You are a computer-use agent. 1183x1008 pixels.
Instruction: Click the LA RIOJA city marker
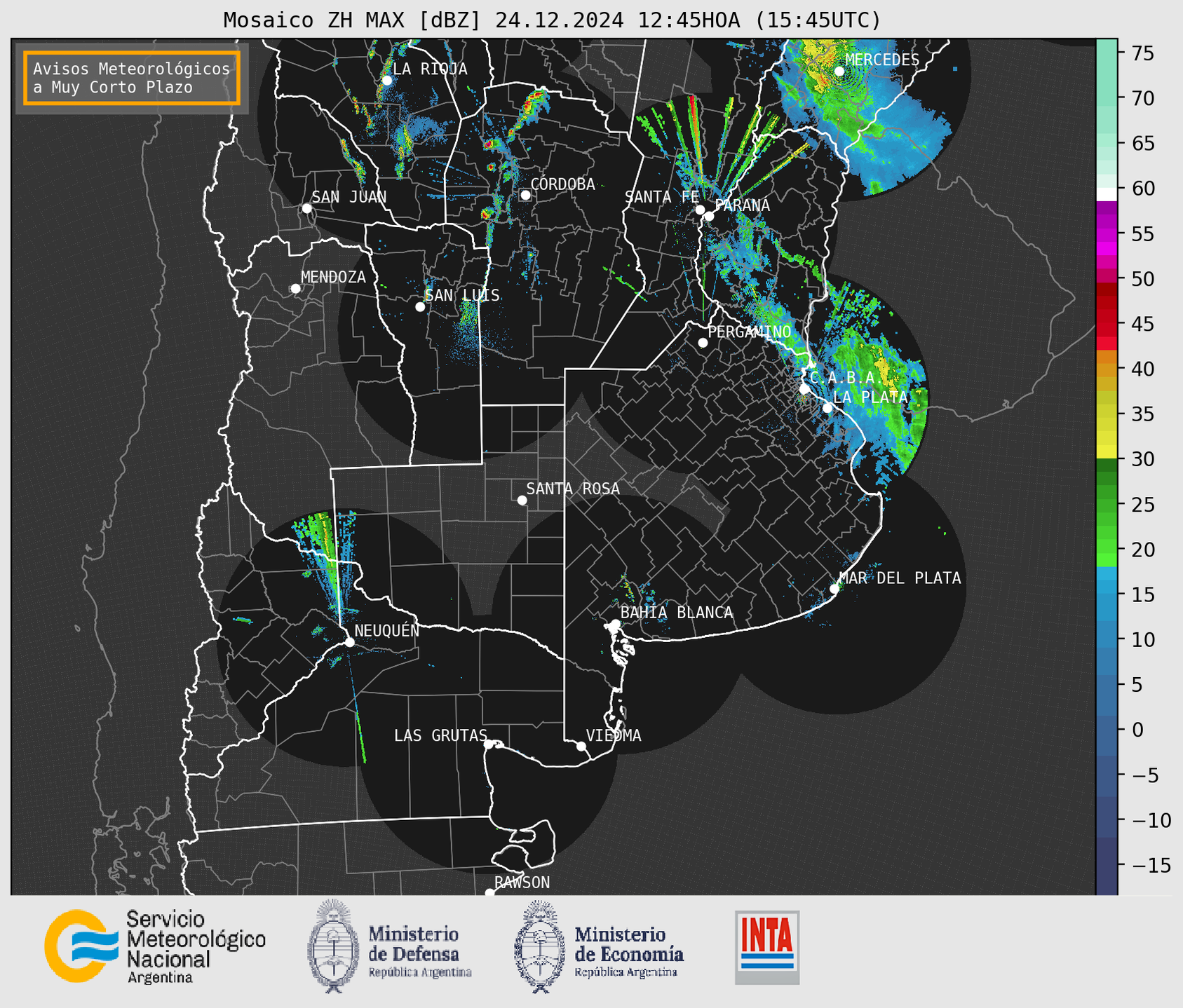click(386, 81)
